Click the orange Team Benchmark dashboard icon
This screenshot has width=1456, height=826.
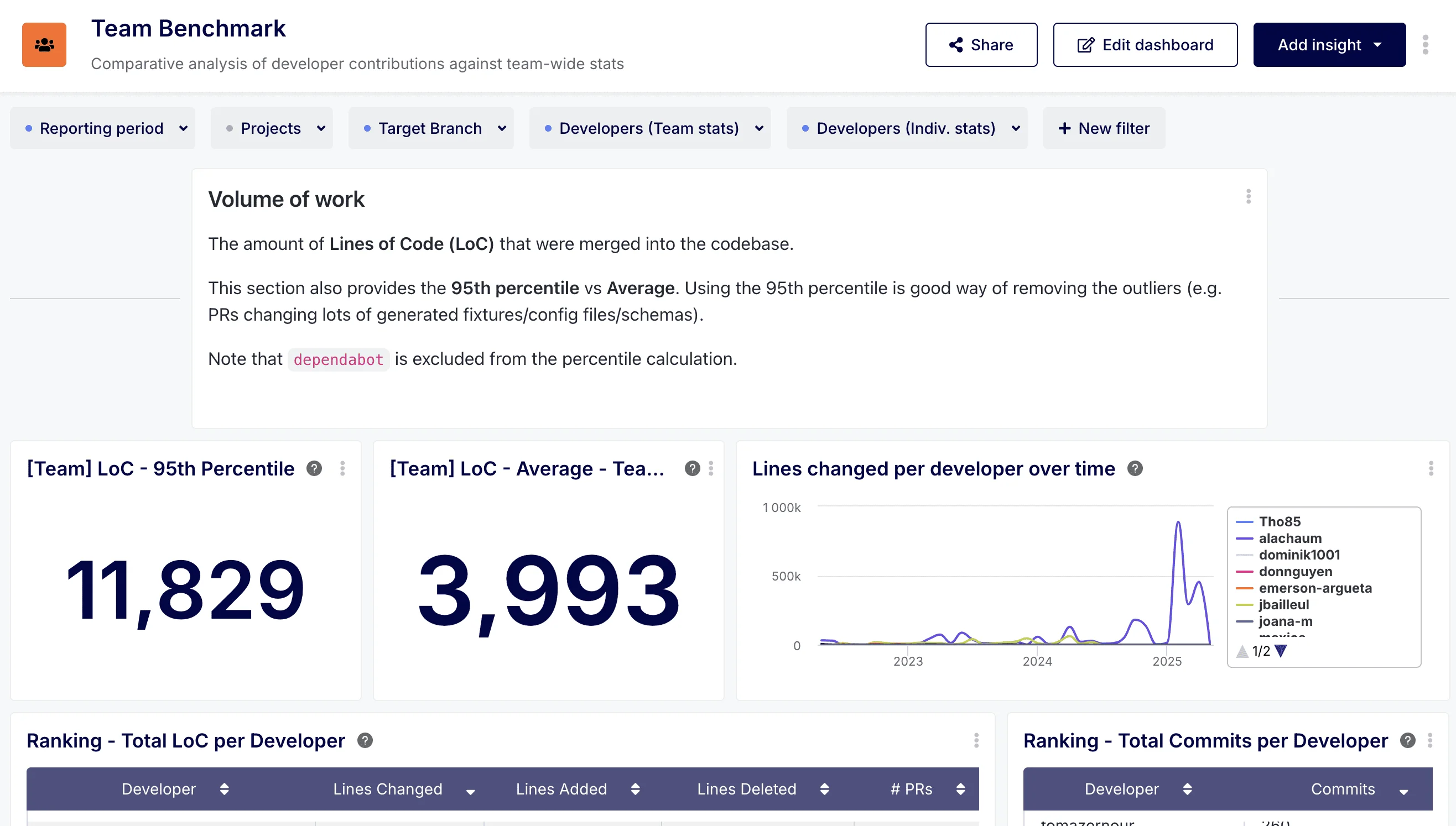tap(44, 44)
